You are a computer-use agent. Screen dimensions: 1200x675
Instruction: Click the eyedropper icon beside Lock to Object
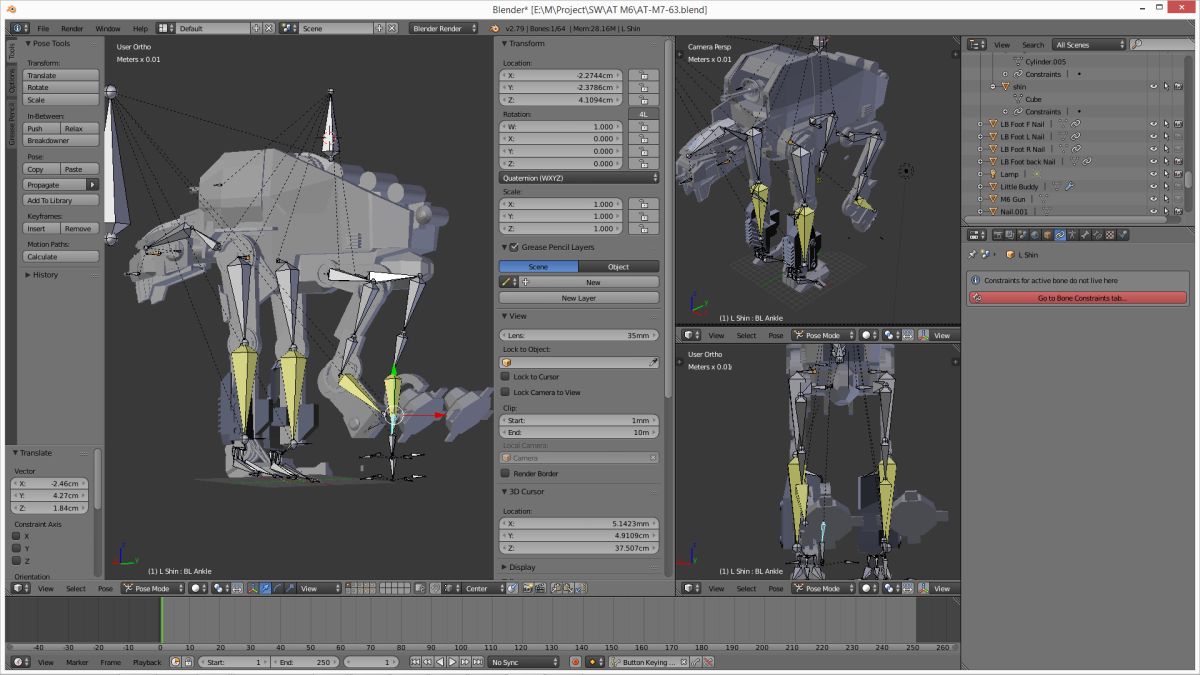click(653, 362)
